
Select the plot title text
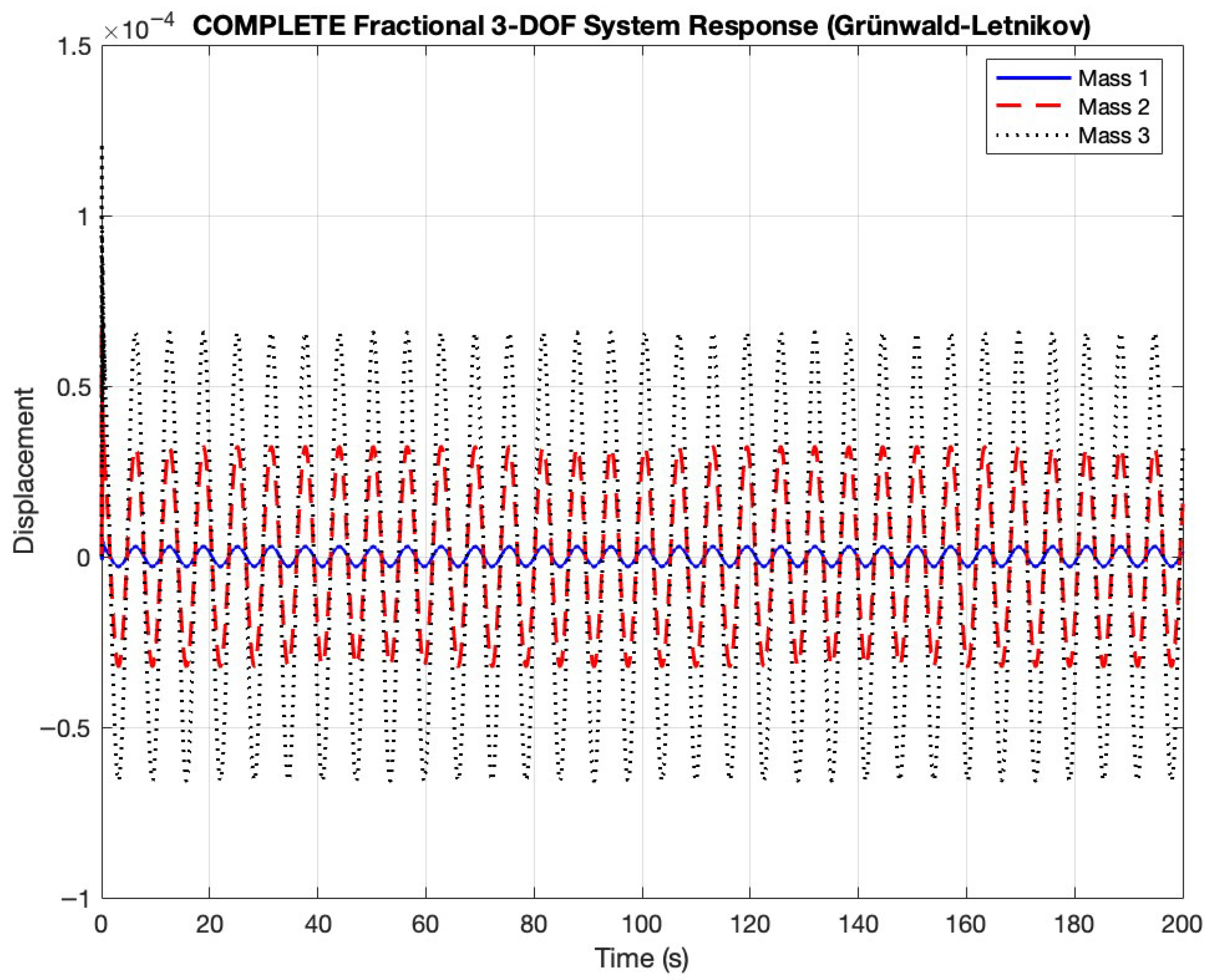point(641,26)
